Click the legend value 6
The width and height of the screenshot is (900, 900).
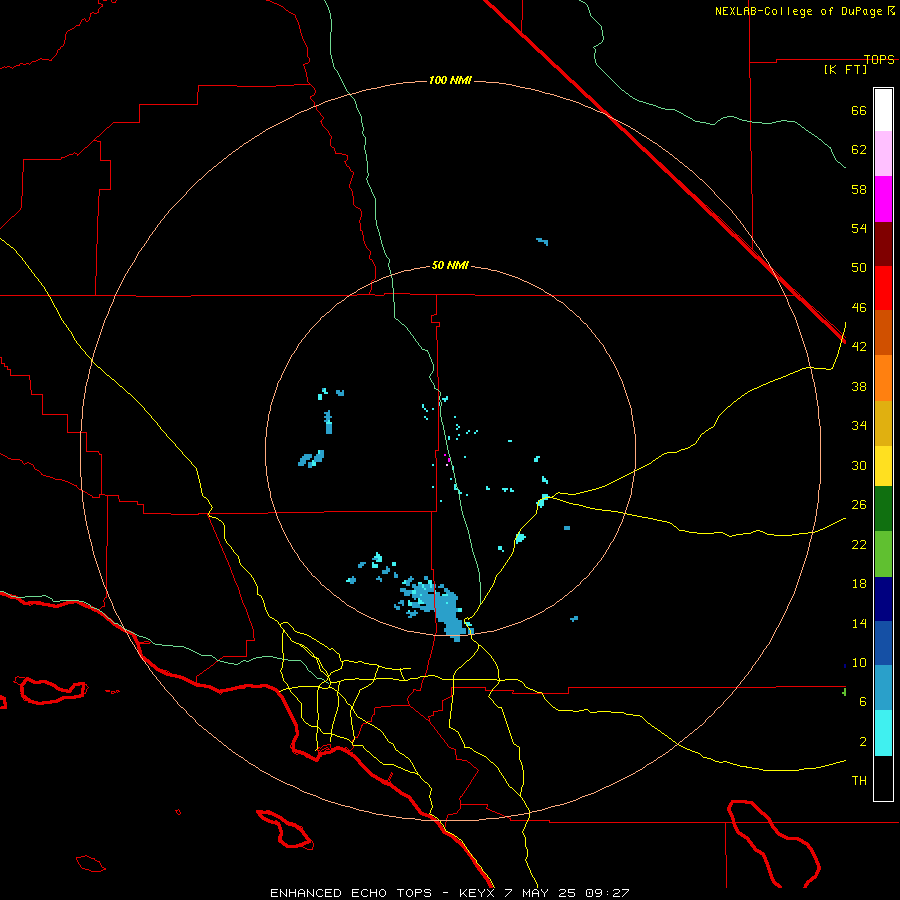click(x=863, y=702)
